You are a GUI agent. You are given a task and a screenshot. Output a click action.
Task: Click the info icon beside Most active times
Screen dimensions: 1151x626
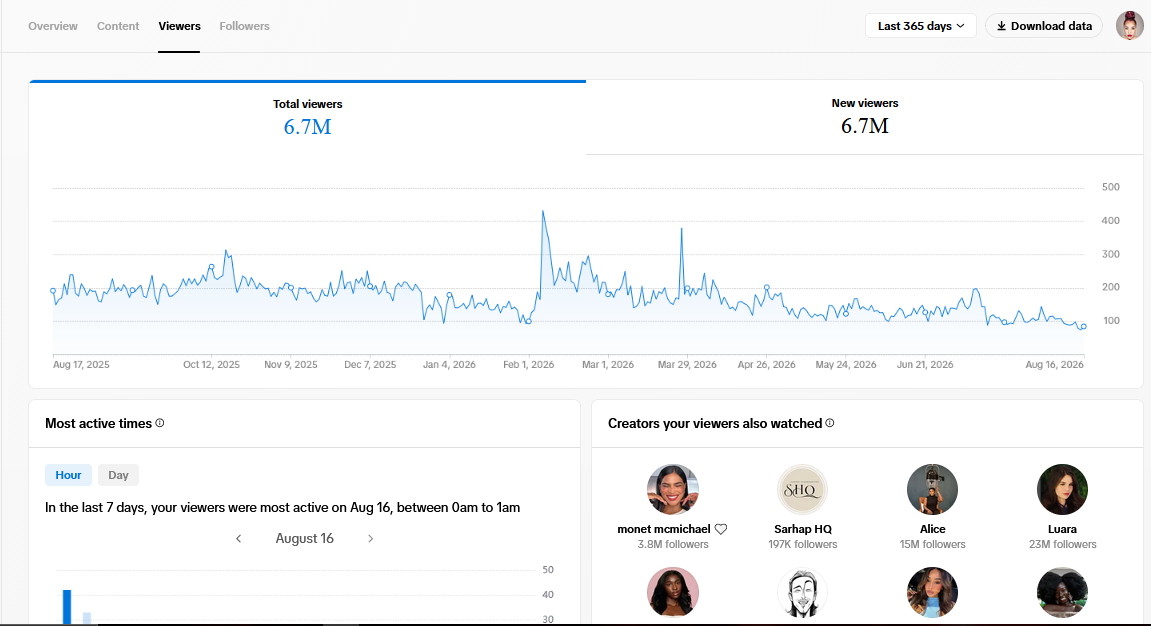tap(160, 423)
